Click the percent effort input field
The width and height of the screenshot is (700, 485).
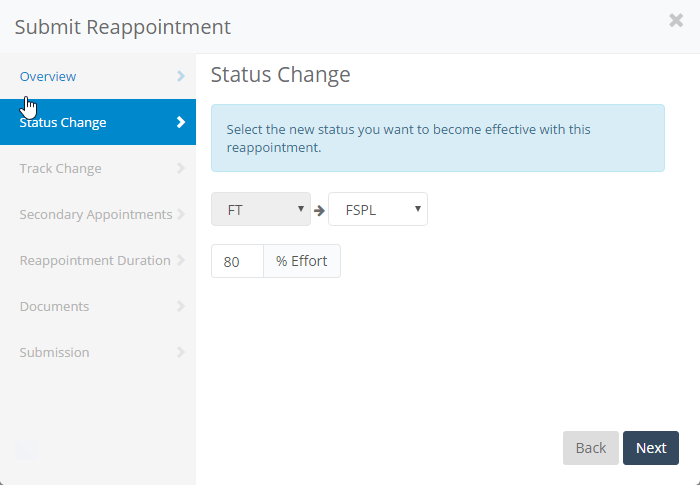[x=237, y=261]
